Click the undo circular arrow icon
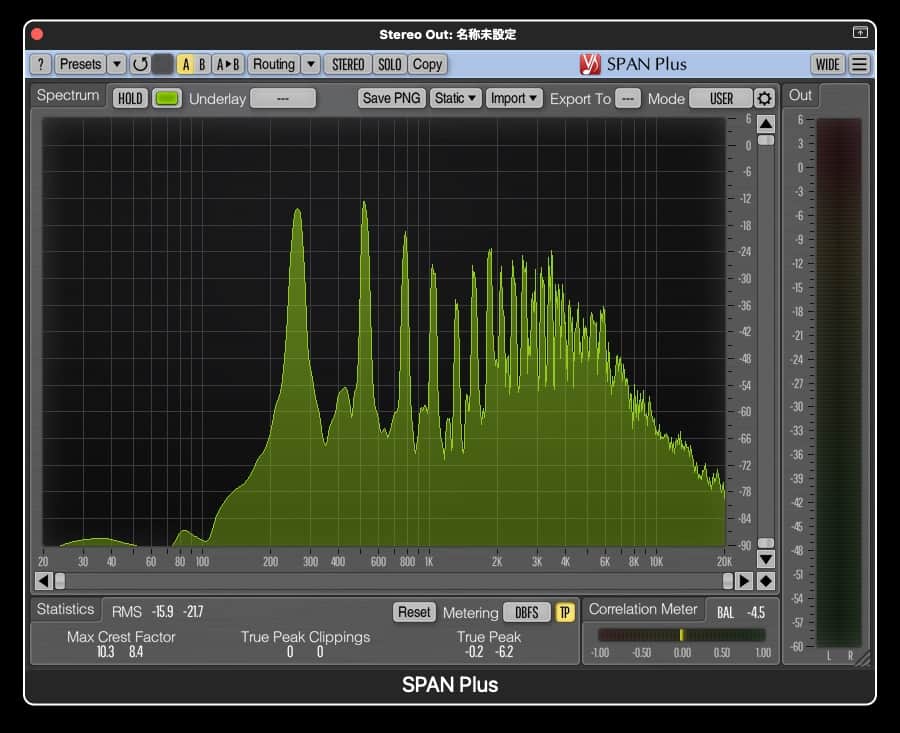The image size is (900, 733). pos(140,64)
